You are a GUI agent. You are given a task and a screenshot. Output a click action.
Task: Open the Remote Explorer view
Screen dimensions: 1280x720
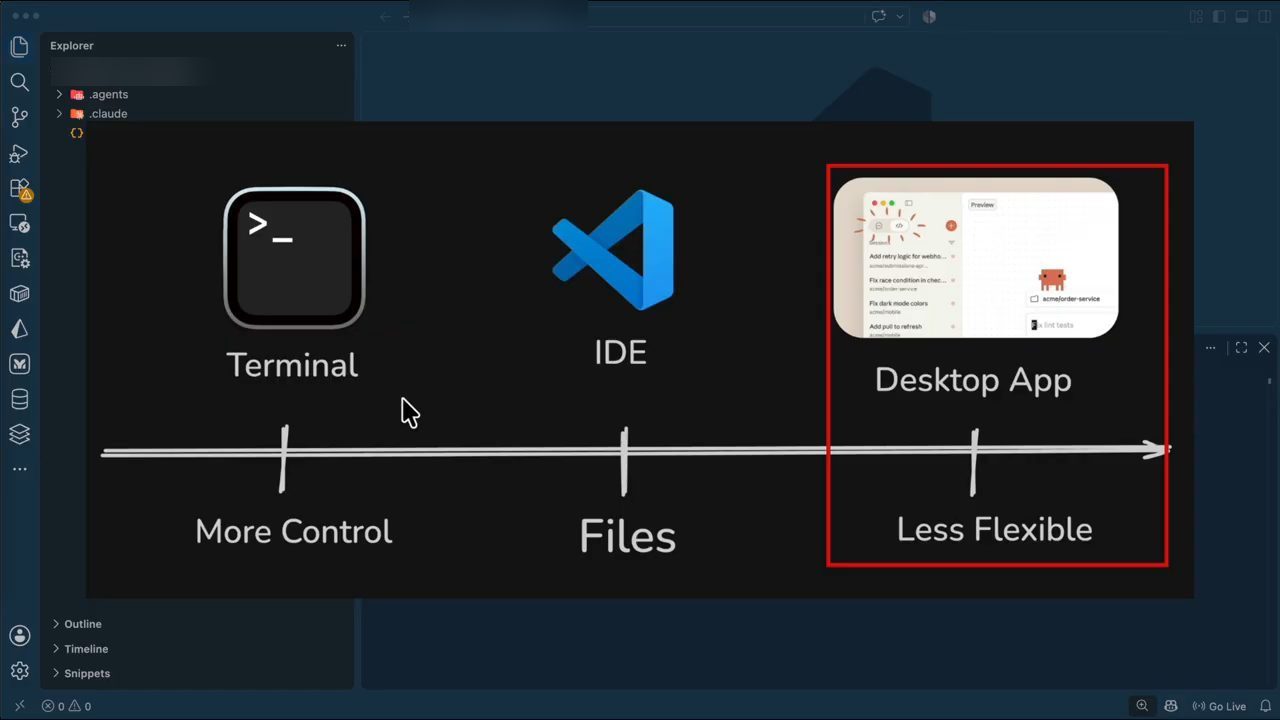[x=19, y=224]
